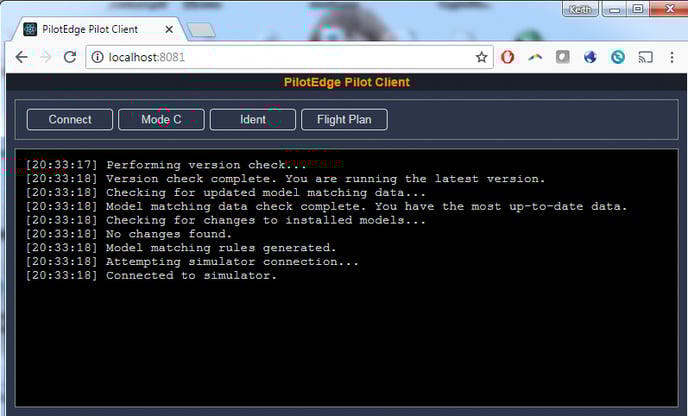This screenshot has width=688, height=416.
Task: Click the orange shield extension icon
Action: point(508,57)
